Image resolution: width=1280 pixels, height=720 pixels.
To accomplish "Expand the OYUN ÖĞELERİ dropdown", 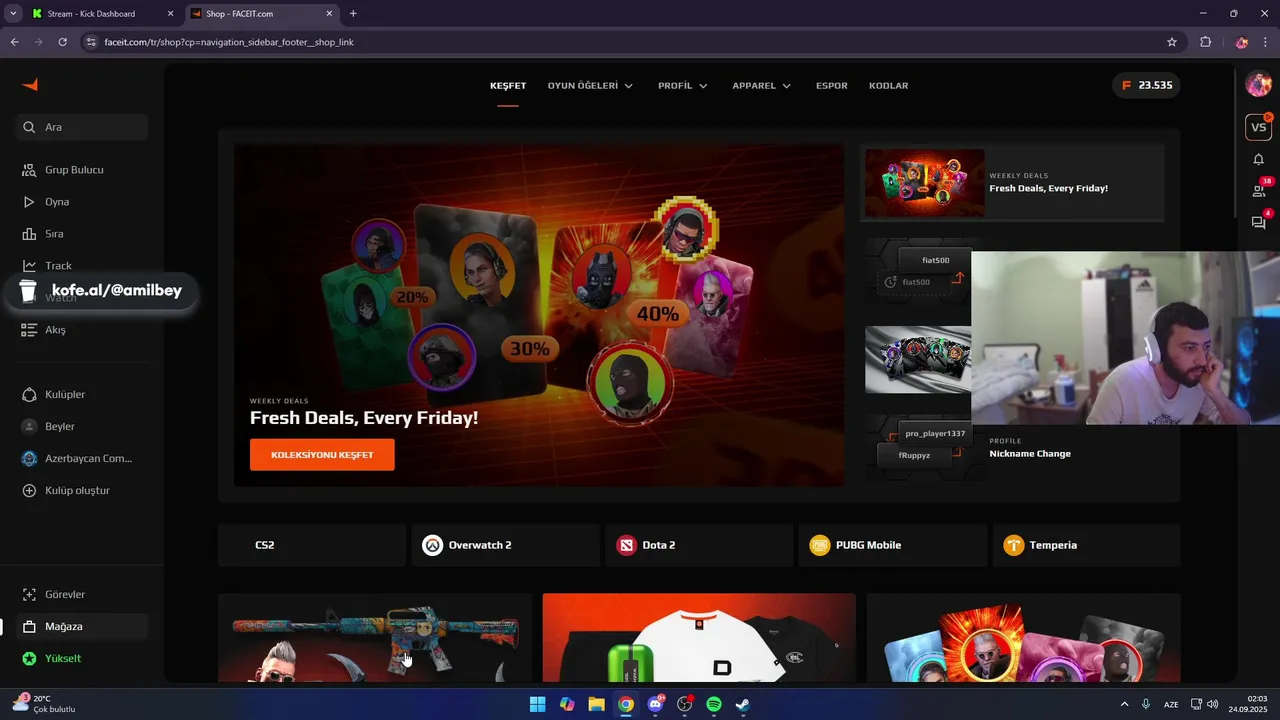I will pos(590,86).
